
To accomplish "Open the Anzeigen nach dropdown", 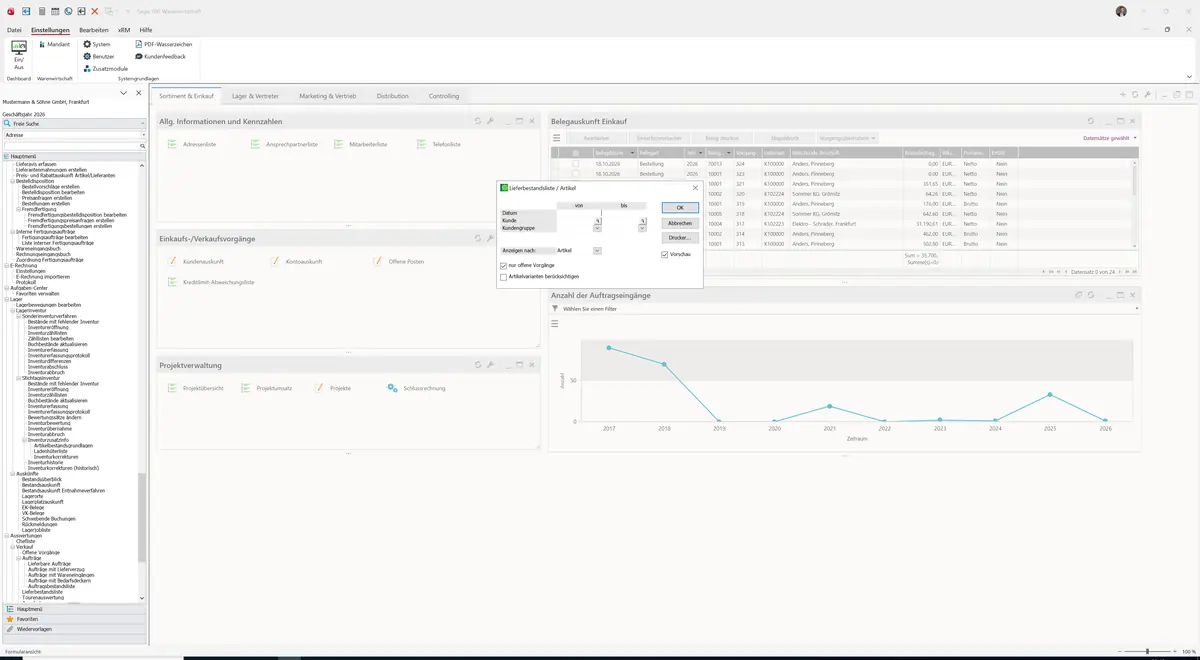I will [x=597, y=251].
